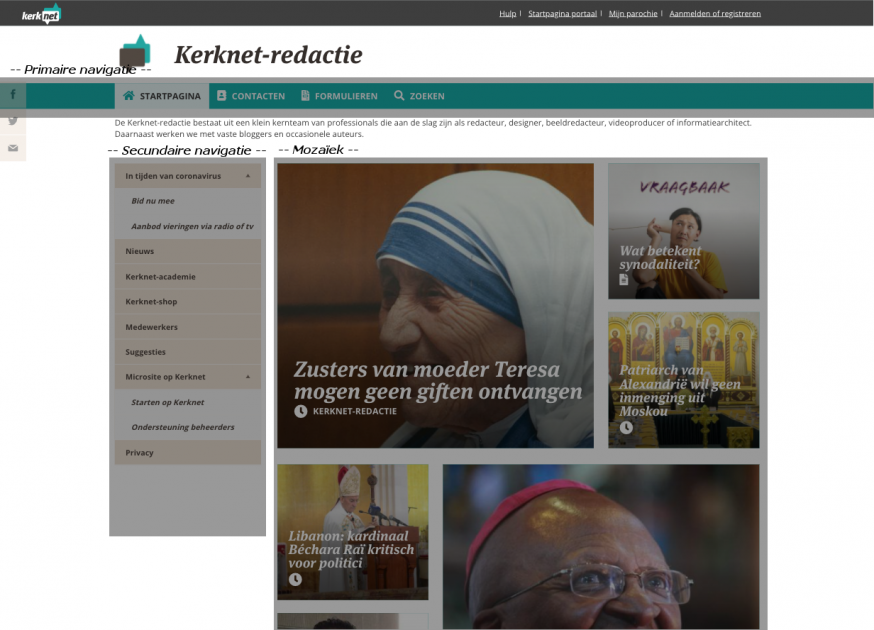Click the Kerknet logo in top bar
874x630 pixels.
tap(41, 14)
